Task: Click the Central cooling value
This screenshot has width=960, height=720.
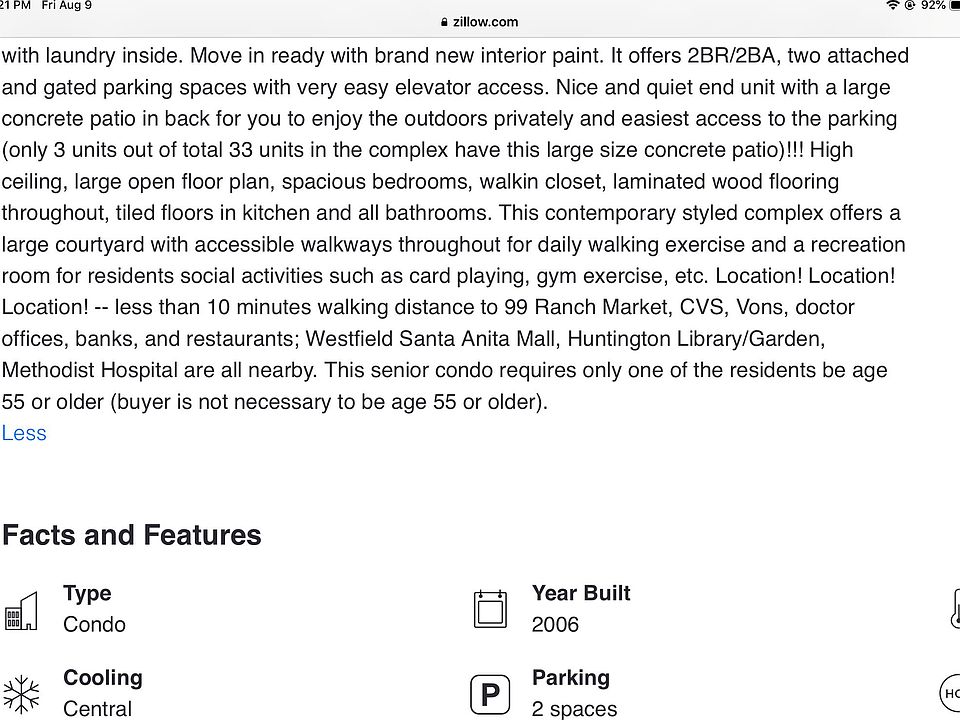Action: click(x=97, y=708)
